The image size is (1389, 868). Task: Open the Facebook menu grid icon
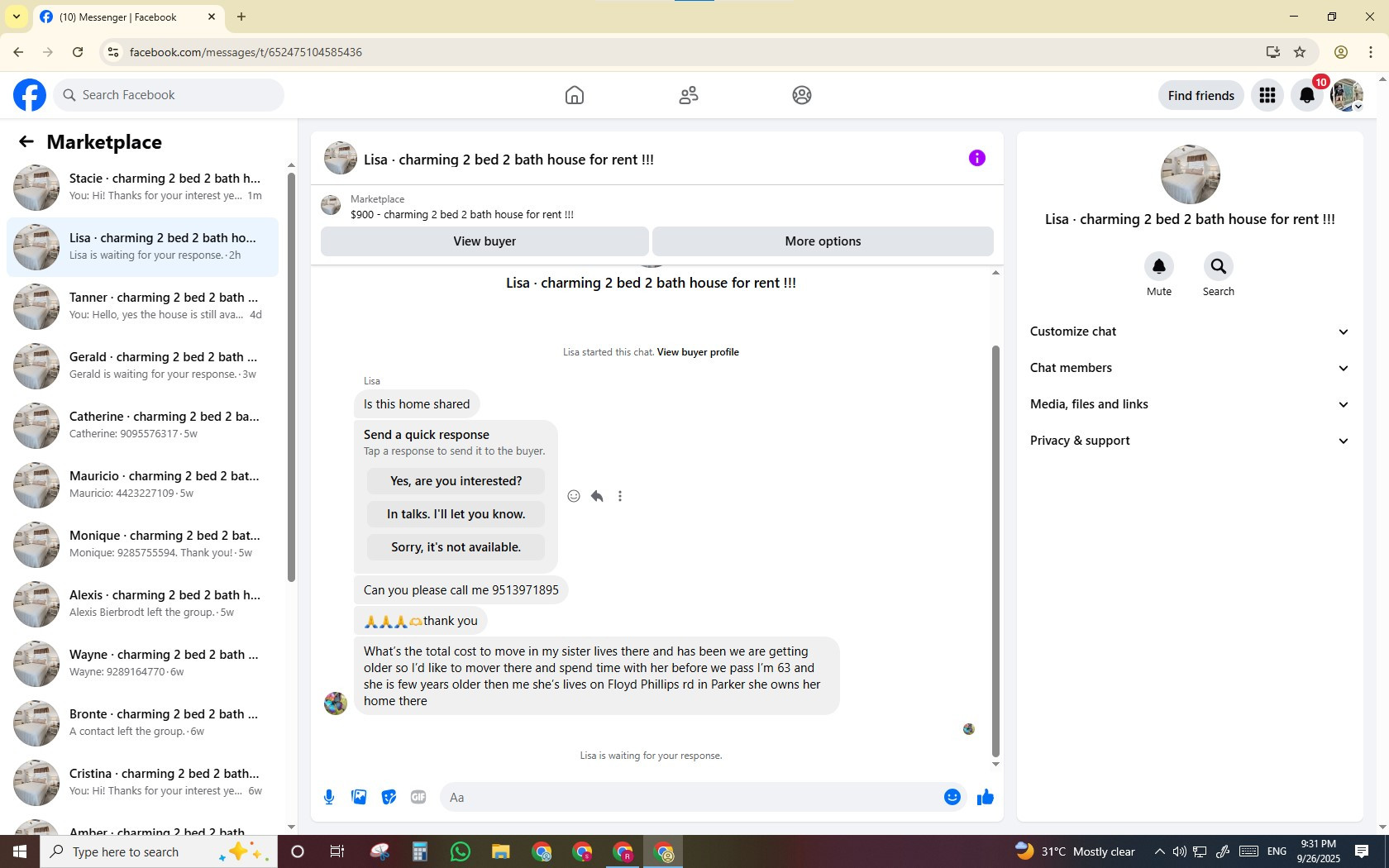click(1267, 95)
